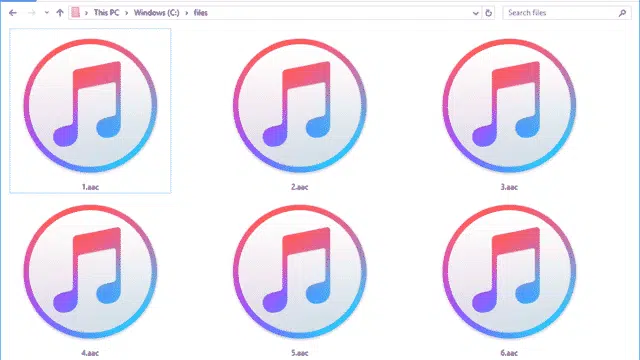Navigate to Windows (C:) breadcrumb
This screenshot has width=640, height=360.
(157, 13)
